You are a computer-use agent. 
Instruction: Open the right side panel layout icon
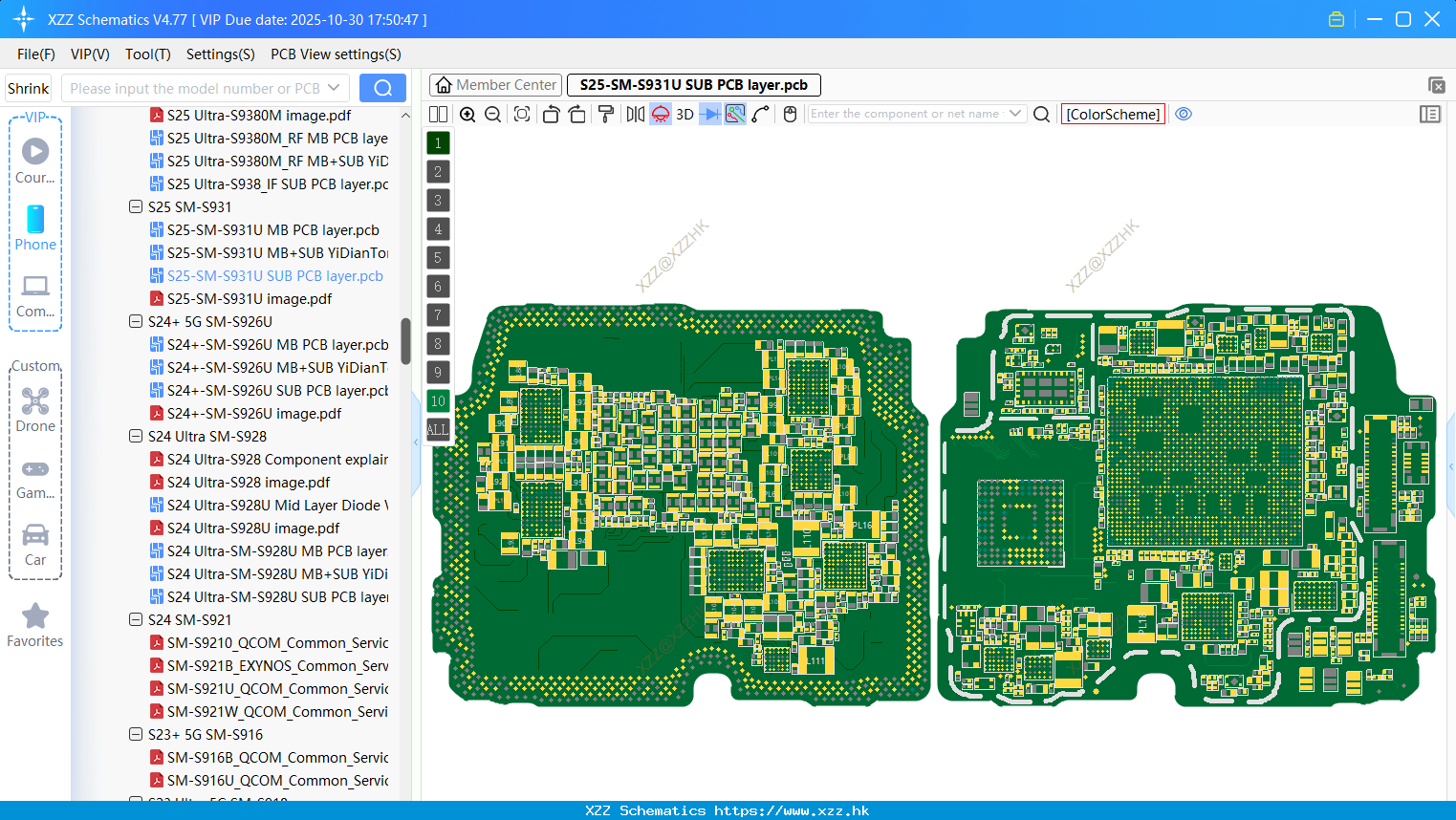pyautogui.click(x=1430, y=114)
